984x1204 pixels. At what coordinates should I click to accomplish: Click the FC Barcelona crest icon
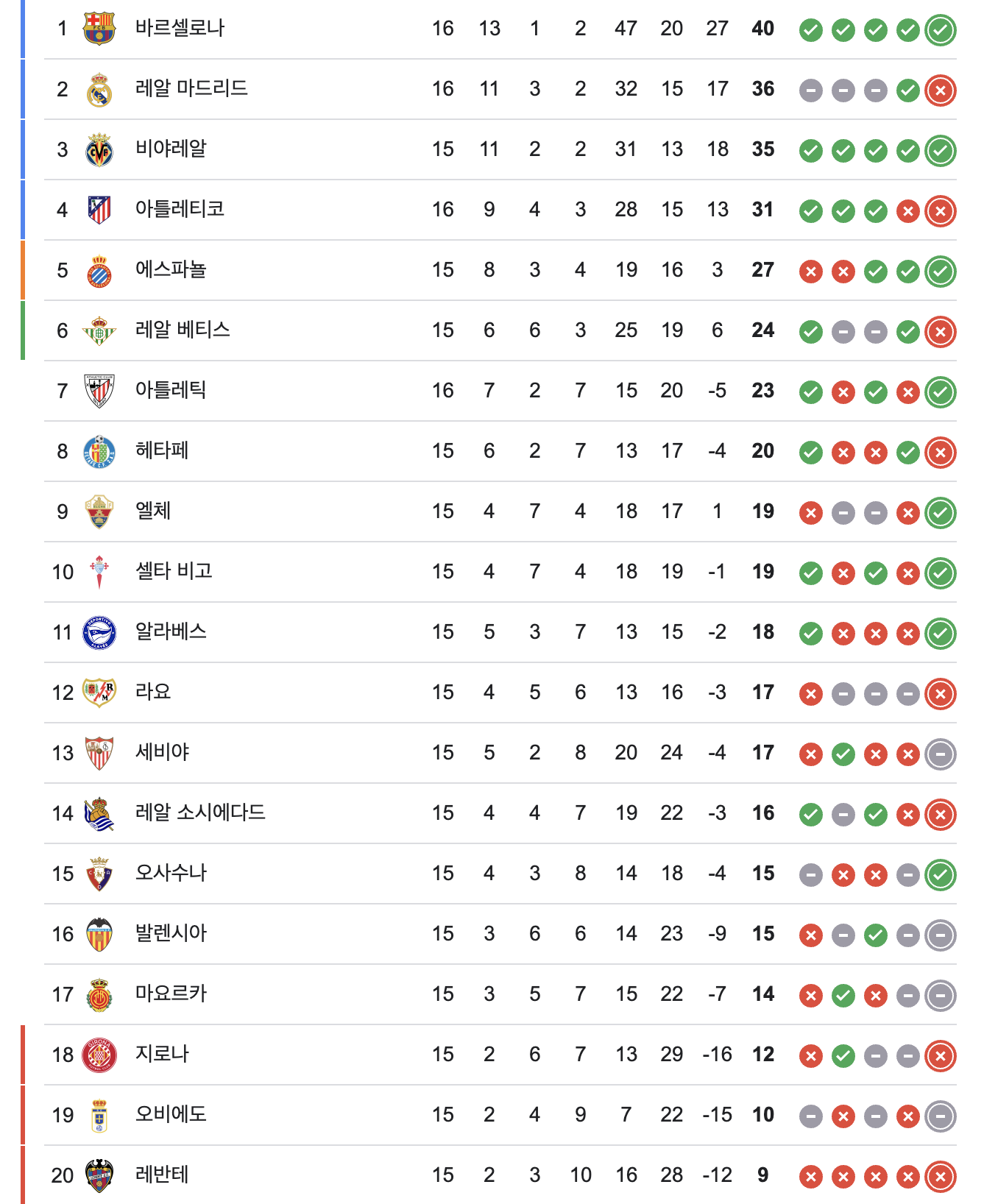[99, 29]
